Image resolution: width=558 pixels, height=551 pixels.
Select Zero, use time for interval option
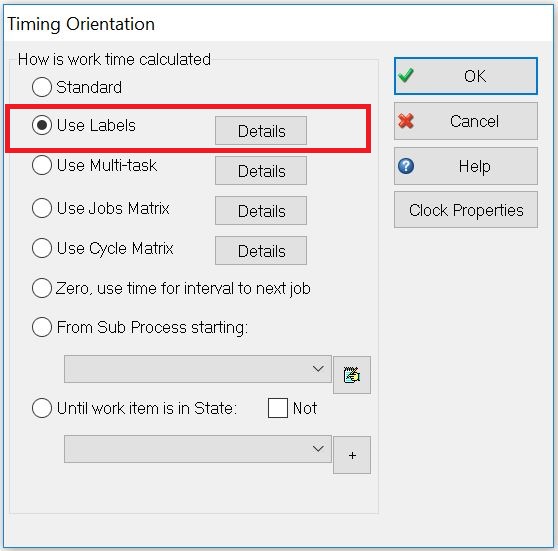pyautogui.click(x=42, y=288)
